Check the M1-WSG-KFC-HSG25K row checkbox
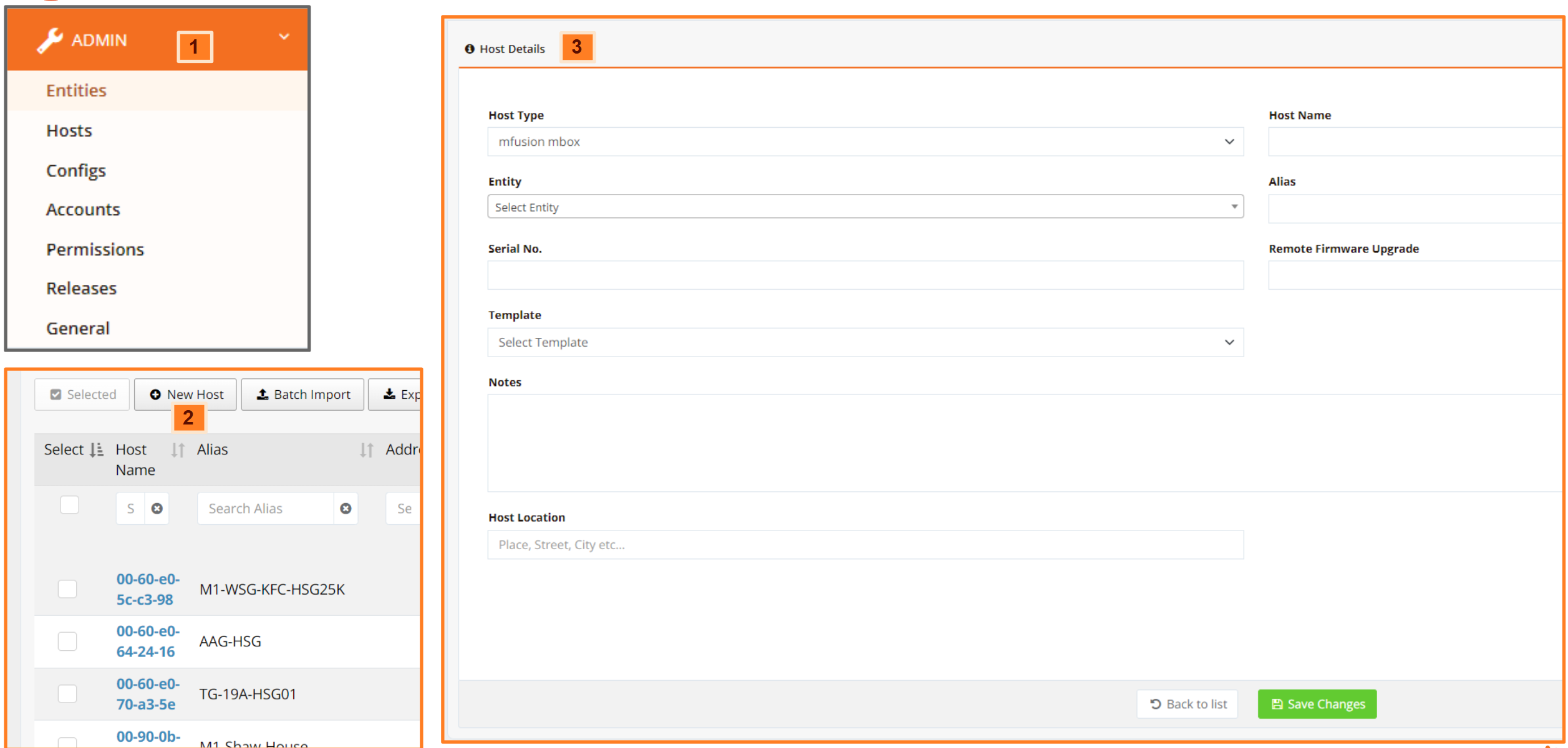This screenshot has height=748, width=1568. 67,589
